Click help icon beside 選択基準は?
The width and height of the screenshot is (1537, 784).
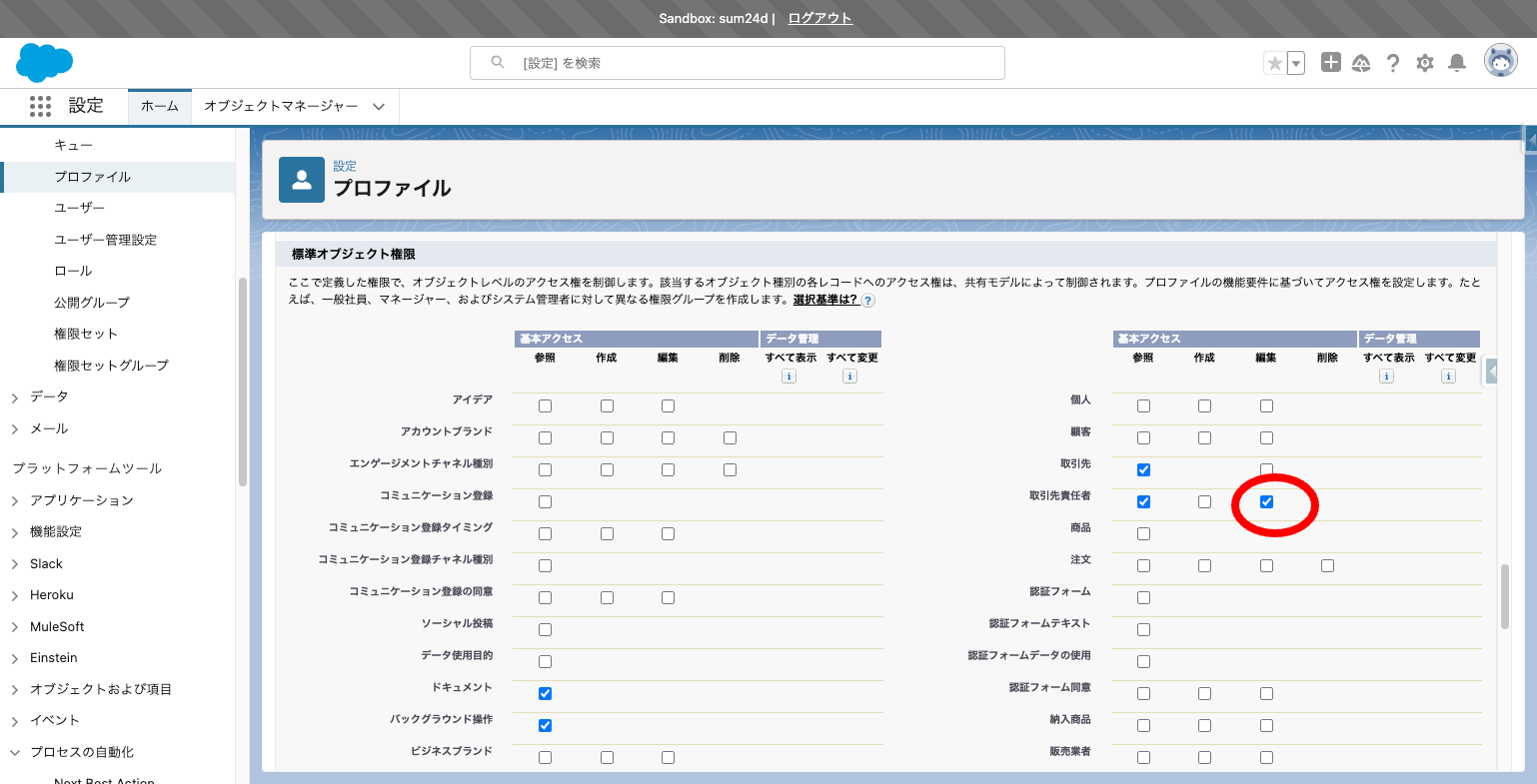point(868,301)
